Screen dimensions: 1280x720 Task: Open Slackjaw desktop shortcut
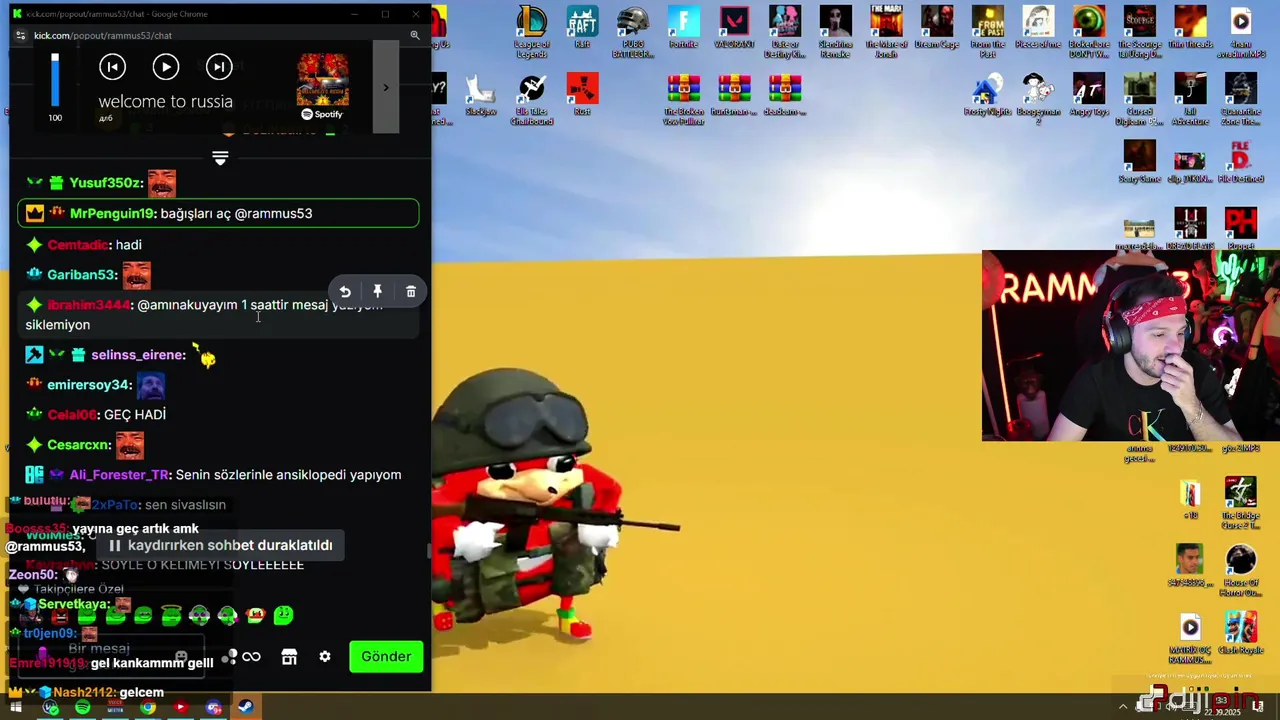481,94
